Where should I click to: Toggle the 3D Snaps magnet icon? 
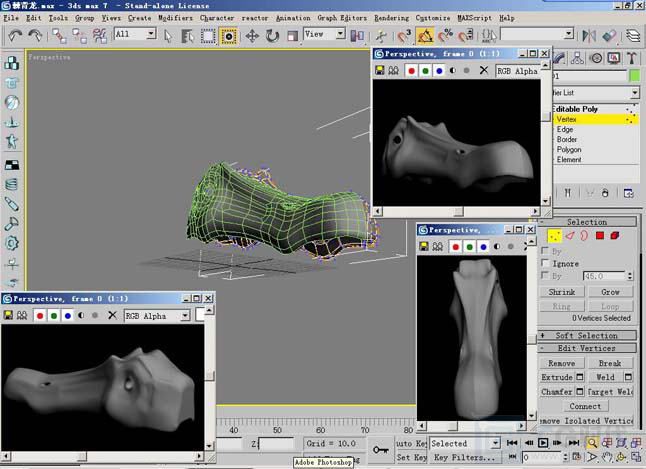[x=404, y=36]
